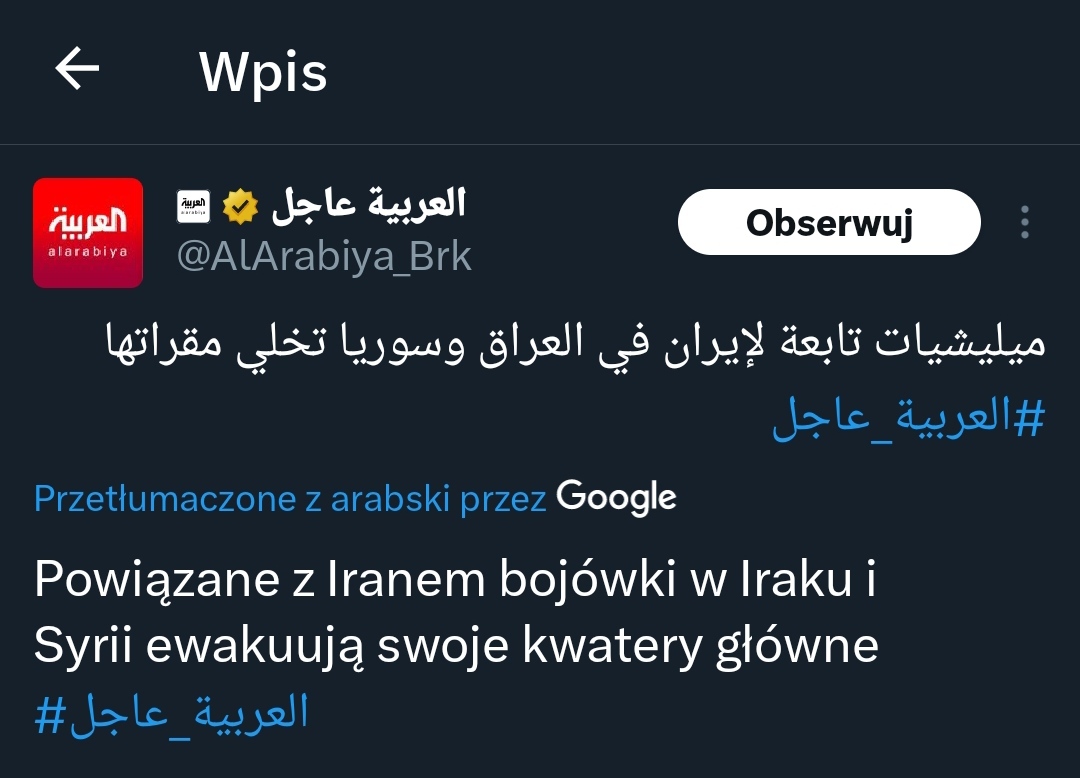Open the blue Arabic hashtag under the original post
Viewport: 1080px width, 778px height.
pos(908,417)
